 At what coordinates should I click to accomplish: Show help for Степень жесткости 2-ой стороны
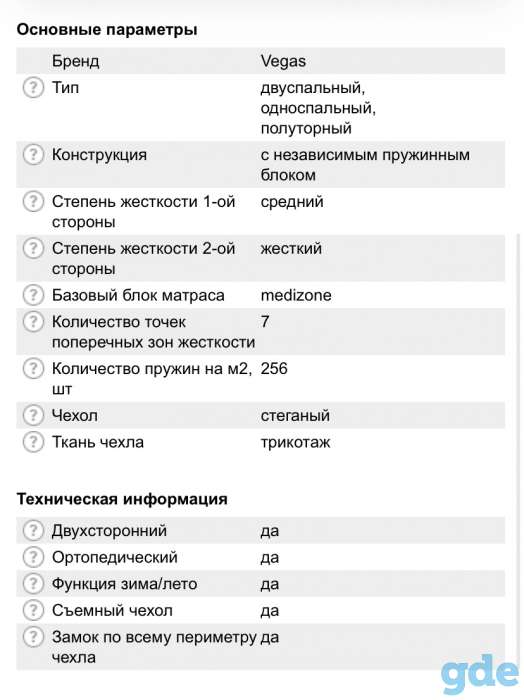pos(33,248)
